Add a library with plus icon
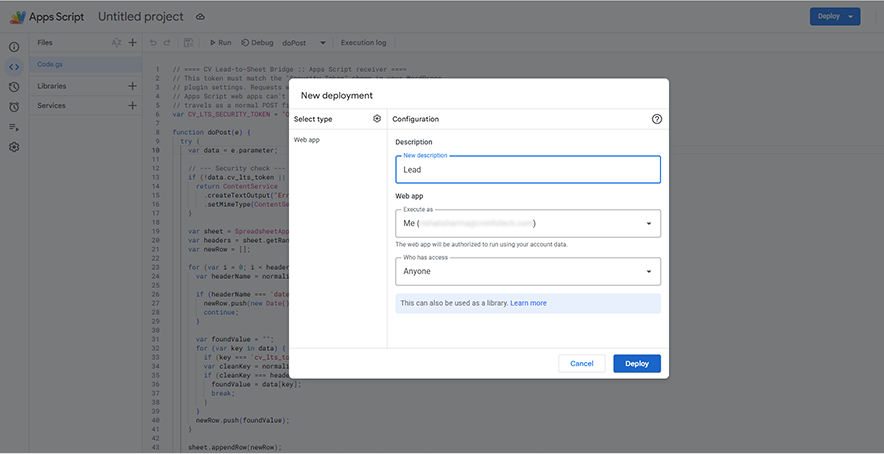 point(132,86)
